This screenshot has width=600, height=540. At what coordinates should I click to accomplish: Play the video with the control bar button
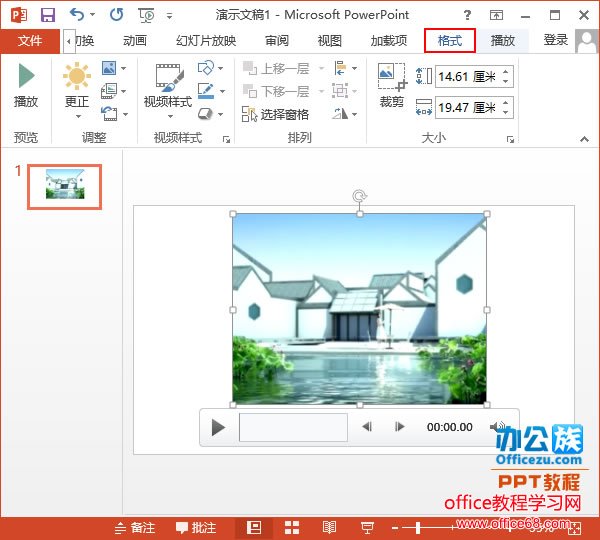point(218,427)
